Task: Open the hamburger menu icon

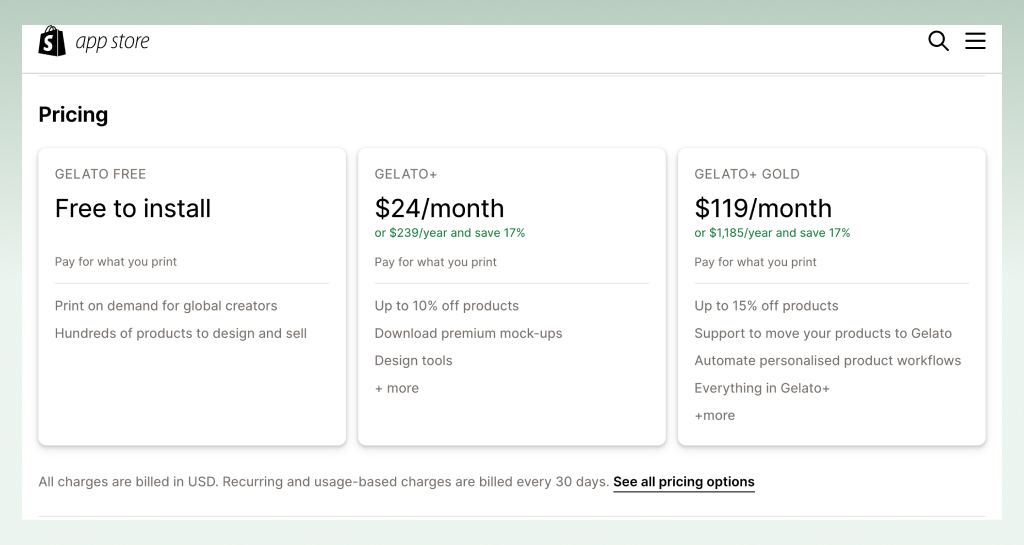Action: tap(976, 41)
